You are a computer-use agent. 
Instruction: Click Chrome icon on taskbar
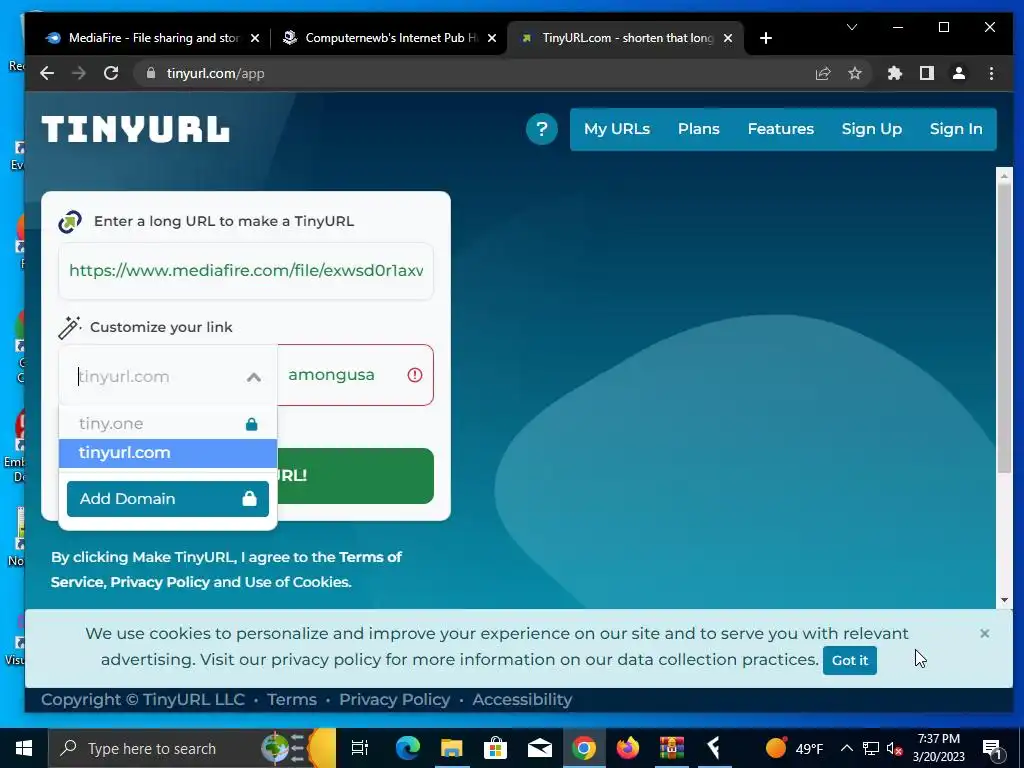coord(584,748)
